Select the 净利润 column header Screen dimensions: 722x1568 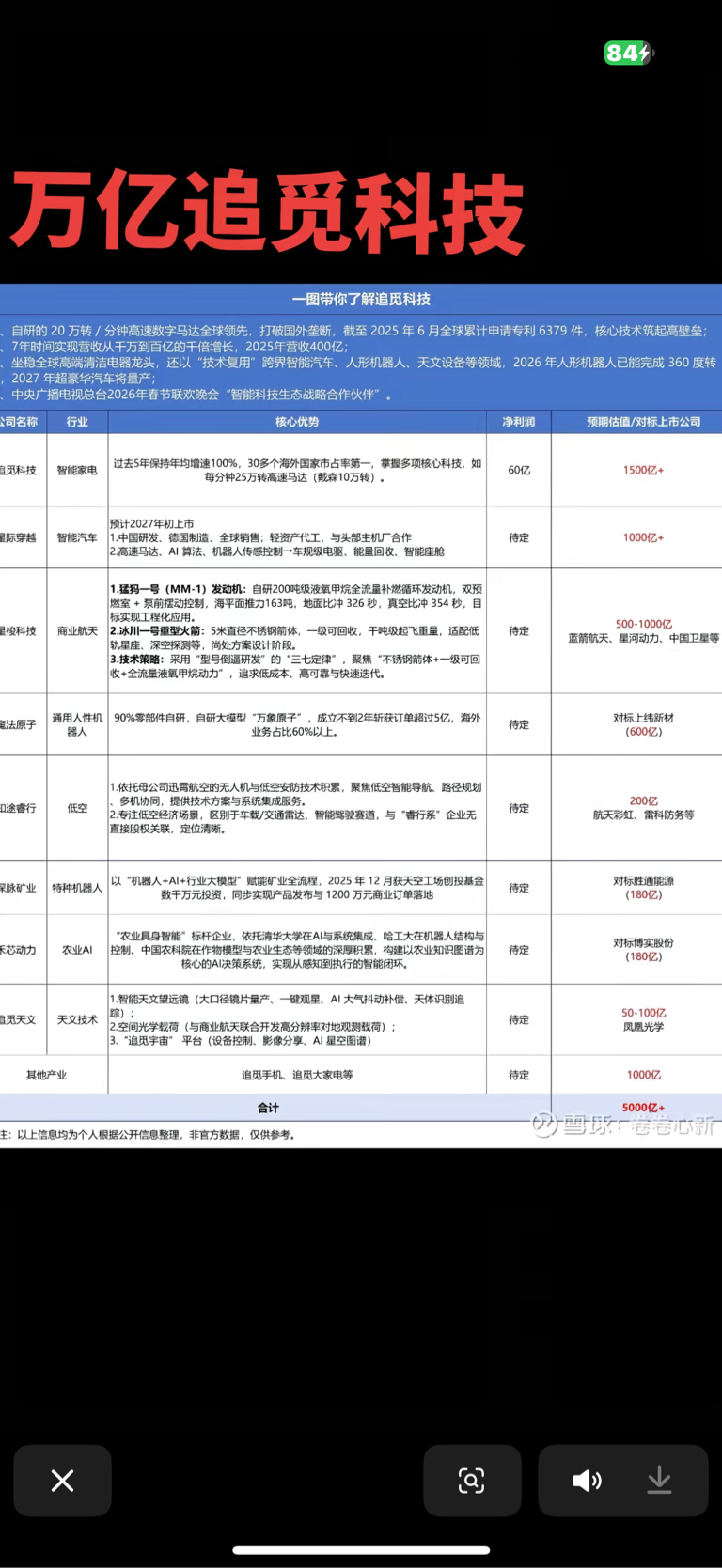519,422
